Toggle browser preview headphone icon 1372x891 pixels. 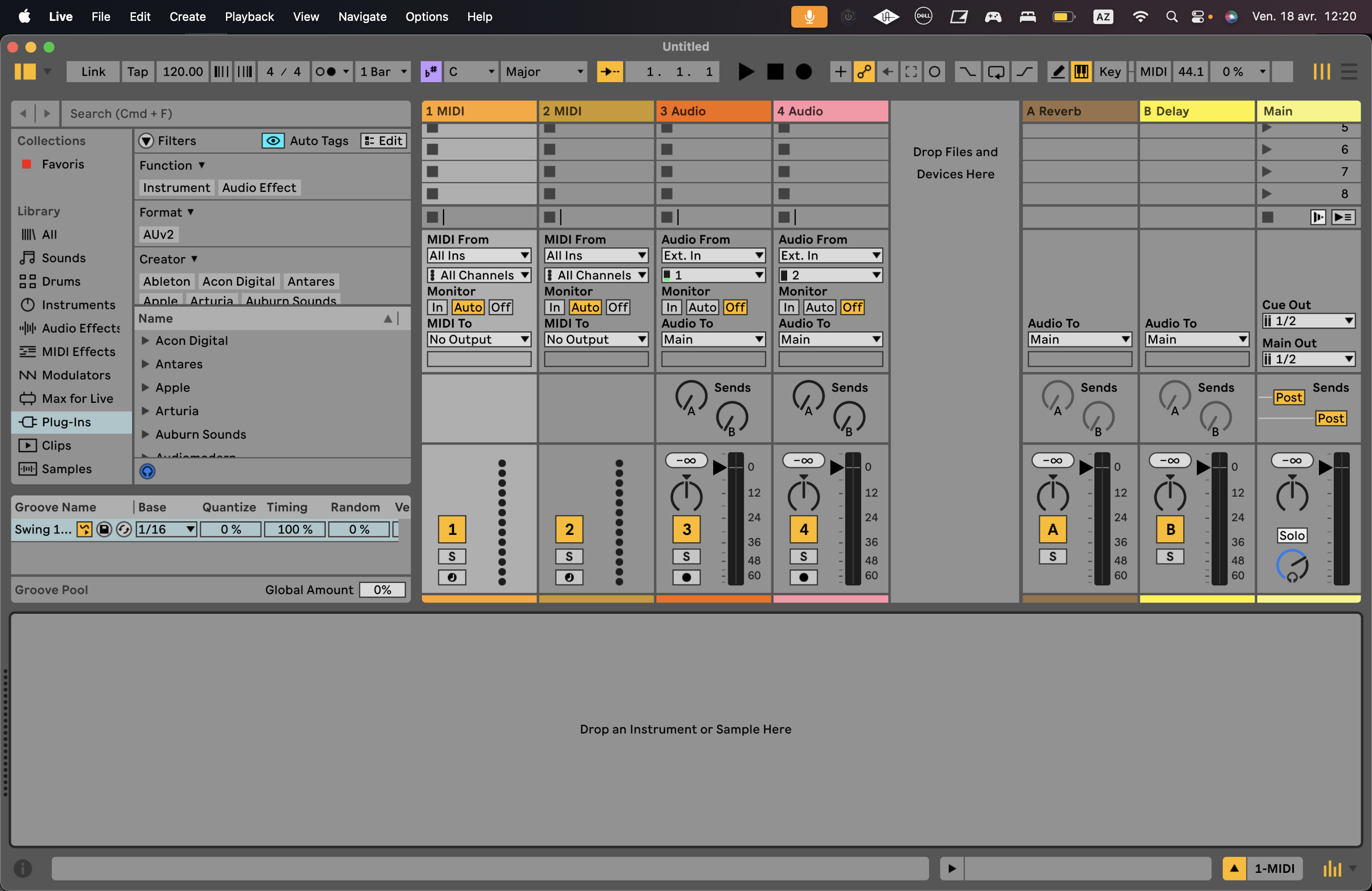click(x=147, y=471)
